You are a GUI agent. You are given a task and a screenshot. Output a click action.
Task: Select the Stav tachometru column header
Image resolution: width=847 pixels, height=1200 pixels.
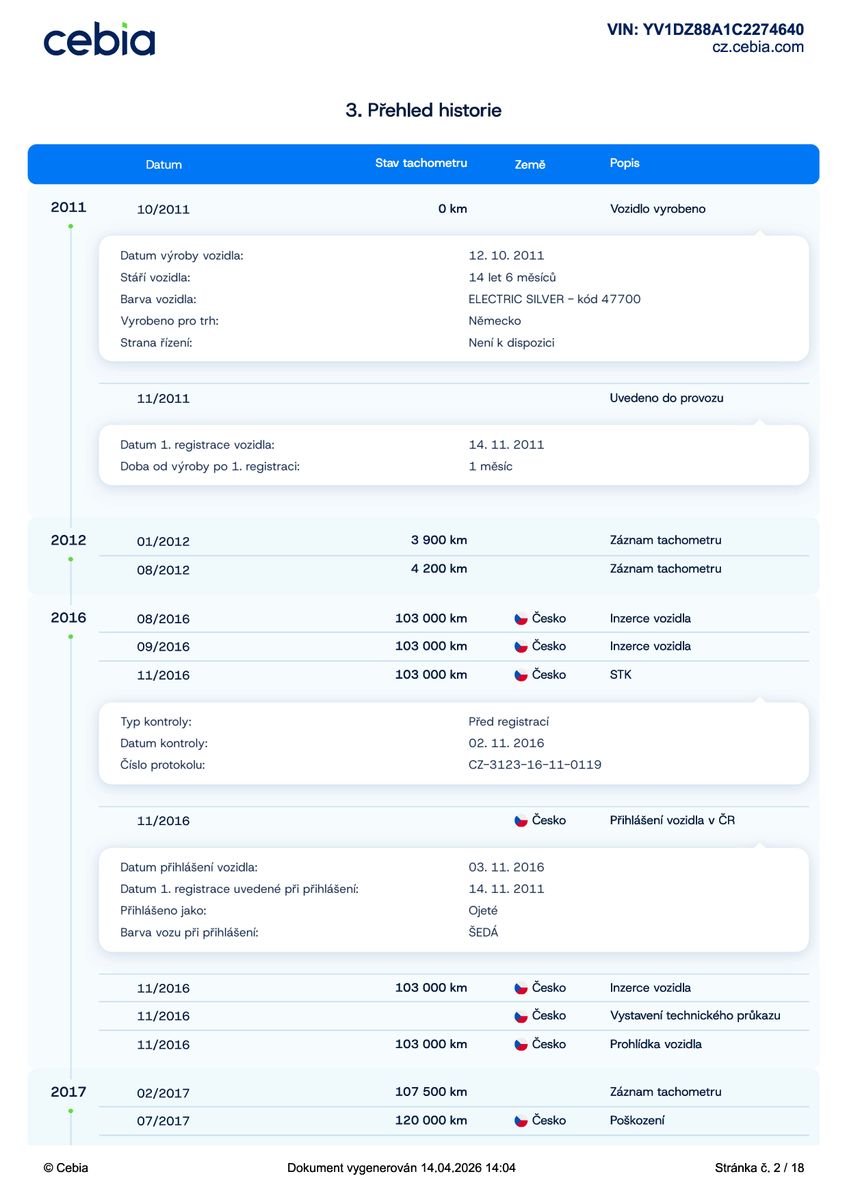pyautogui.click(x=421, y=163)
